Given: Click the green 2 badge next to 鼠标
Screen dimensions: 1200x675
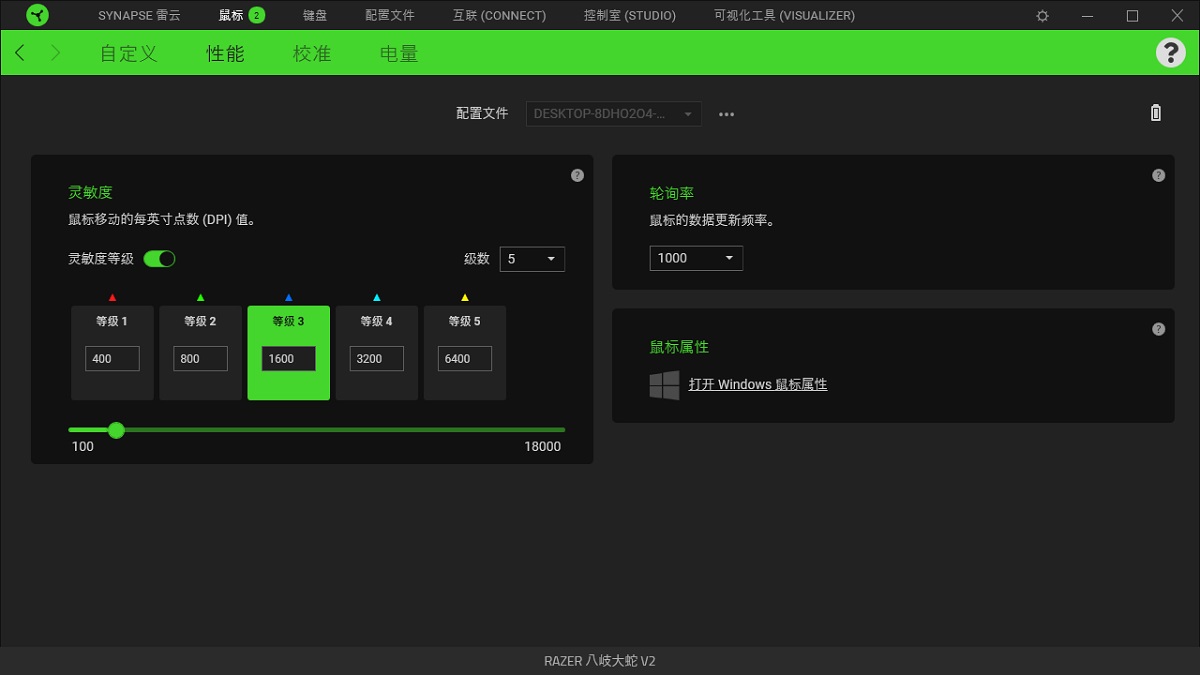Looking at the screenshot, I should pyautogui.click(x=257, y=15).
